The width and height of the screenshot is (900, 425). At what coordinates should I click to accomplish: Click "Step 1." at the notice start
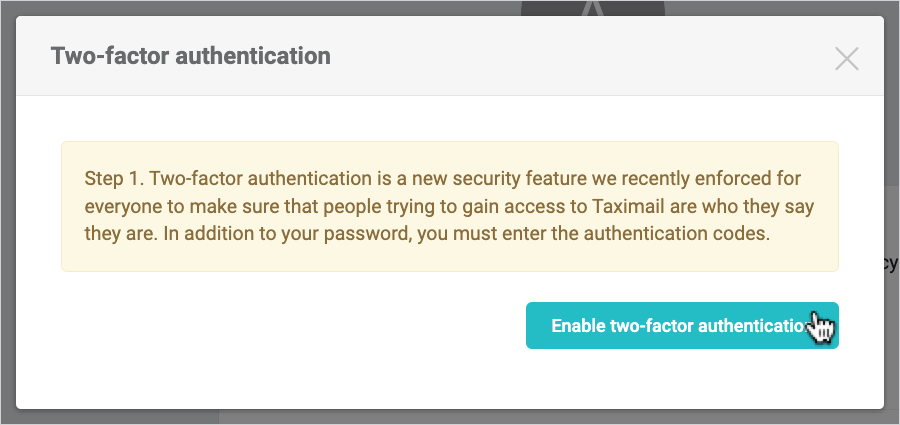coord(114,179)
